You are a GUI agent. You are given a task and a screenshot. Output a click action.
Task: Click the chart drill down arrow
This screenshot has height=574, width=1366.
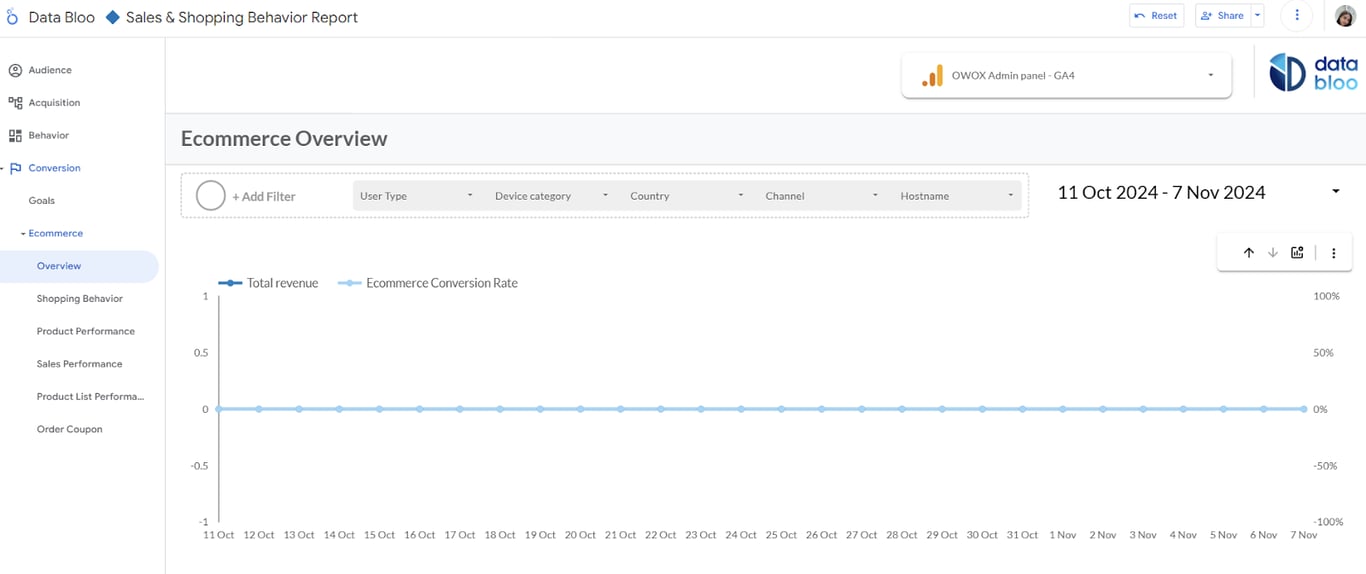(x=1273, y=253)
